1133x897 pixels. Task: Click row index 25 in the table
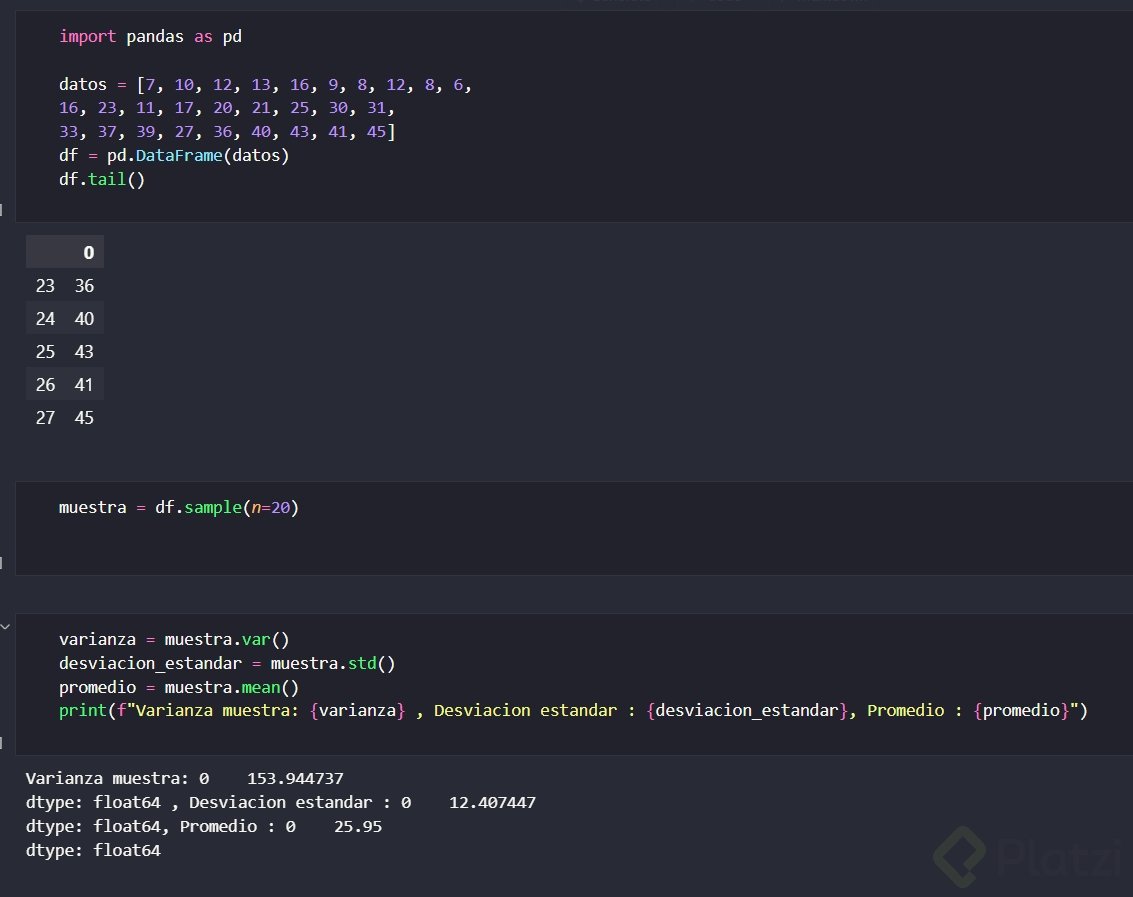pyautogui.click(x=46, y=351)
